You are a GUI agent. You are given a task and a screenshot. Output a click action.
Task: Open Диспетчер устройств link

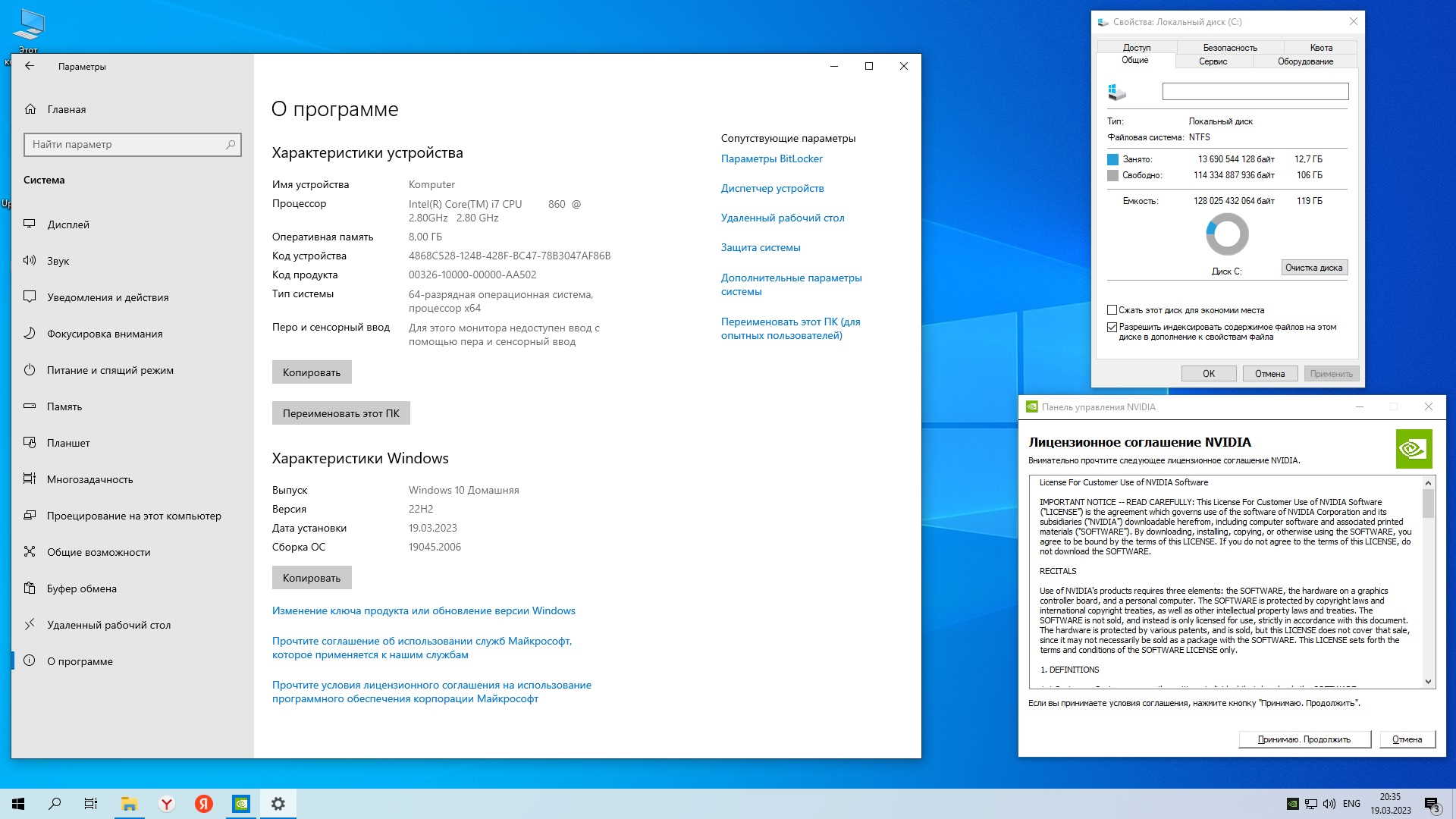click(772, 188)
